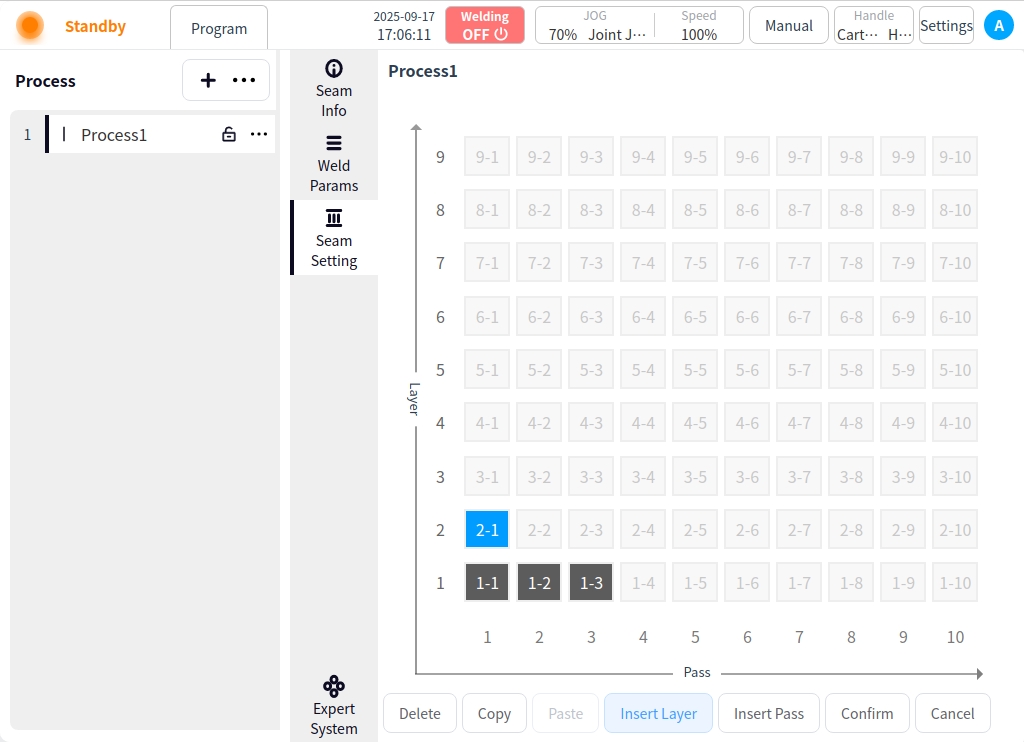Viewport: 1024px width, 742px height.
Task: Click the plus icon to add process
Action: click(208, 80)
